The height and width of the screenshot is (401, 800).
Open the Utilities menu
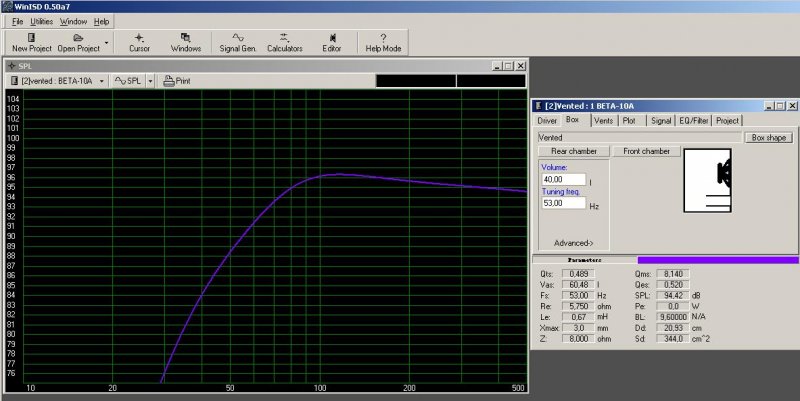(41, 21)
